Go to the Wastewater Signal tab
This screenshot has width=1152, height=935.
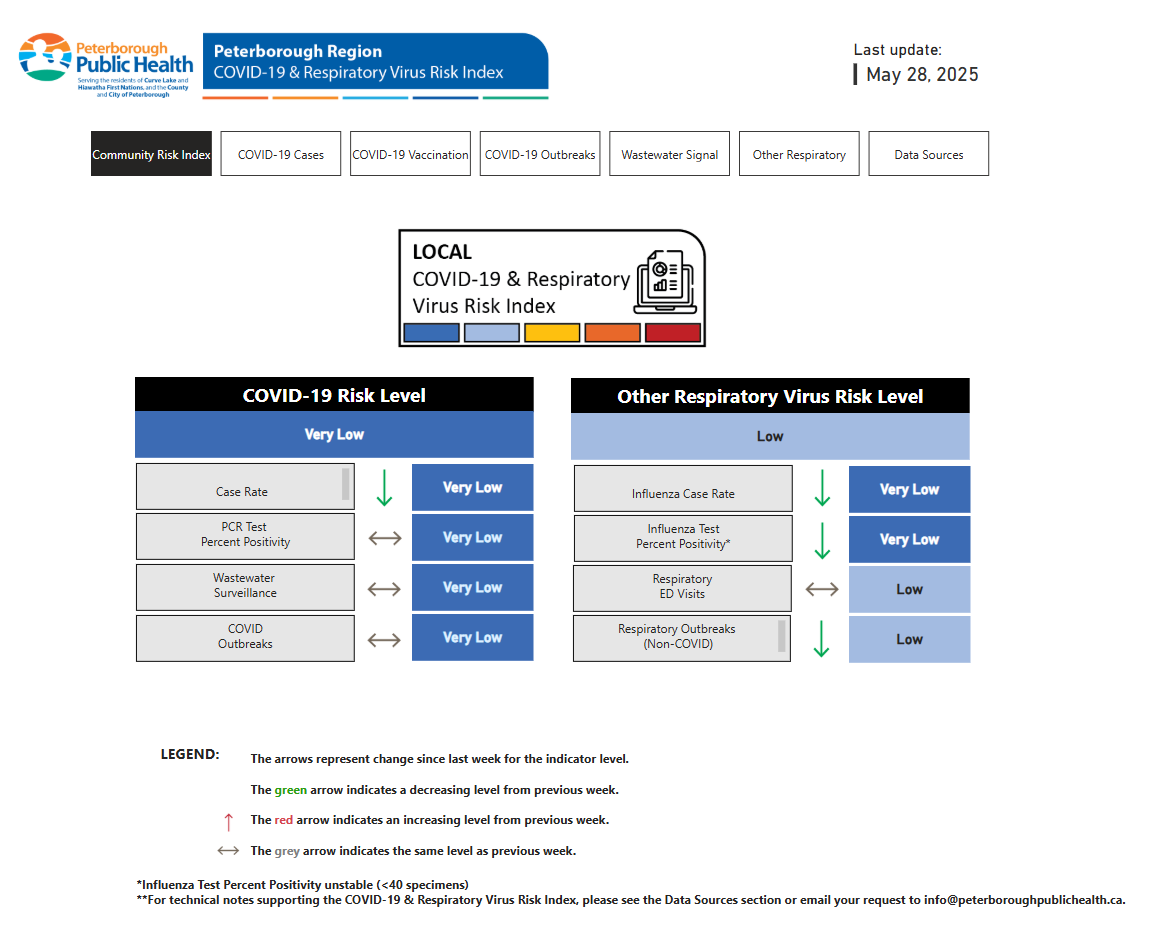pos(669,154)
